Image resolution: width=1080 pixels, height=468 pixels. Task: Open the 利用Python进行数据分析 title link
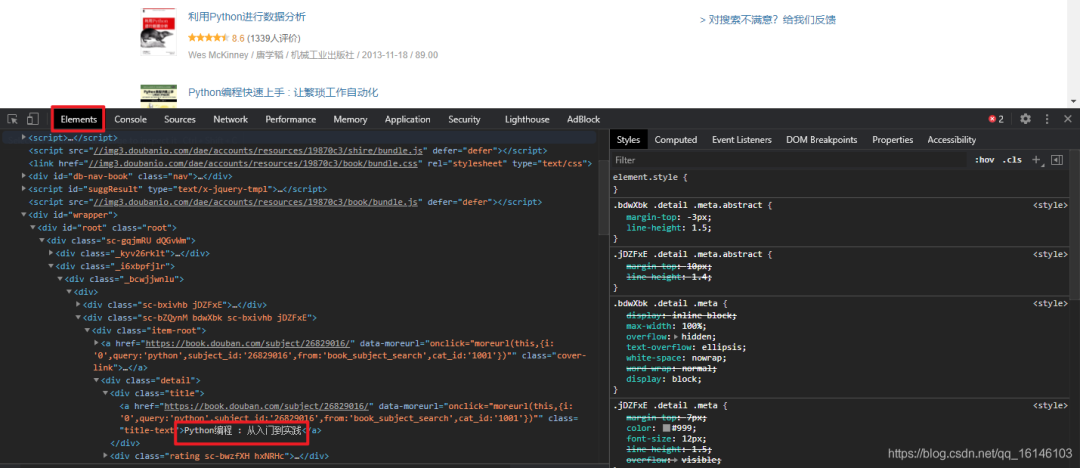coord(247,17)
